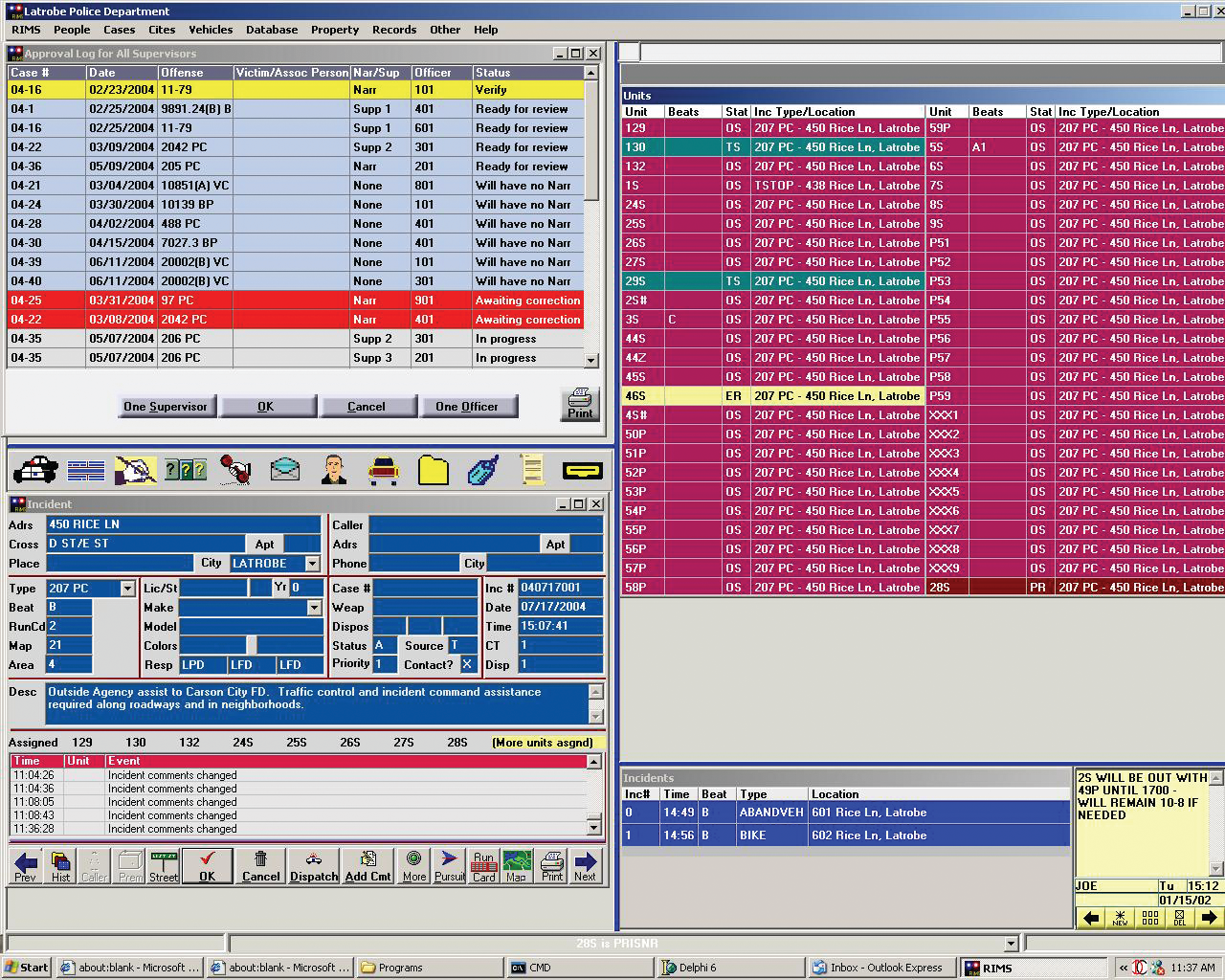Toggle the Contact? checkbox in the Incident form
Viewport: 1225px width, 980px height.
pyautogui.click(x=467, y=663)
